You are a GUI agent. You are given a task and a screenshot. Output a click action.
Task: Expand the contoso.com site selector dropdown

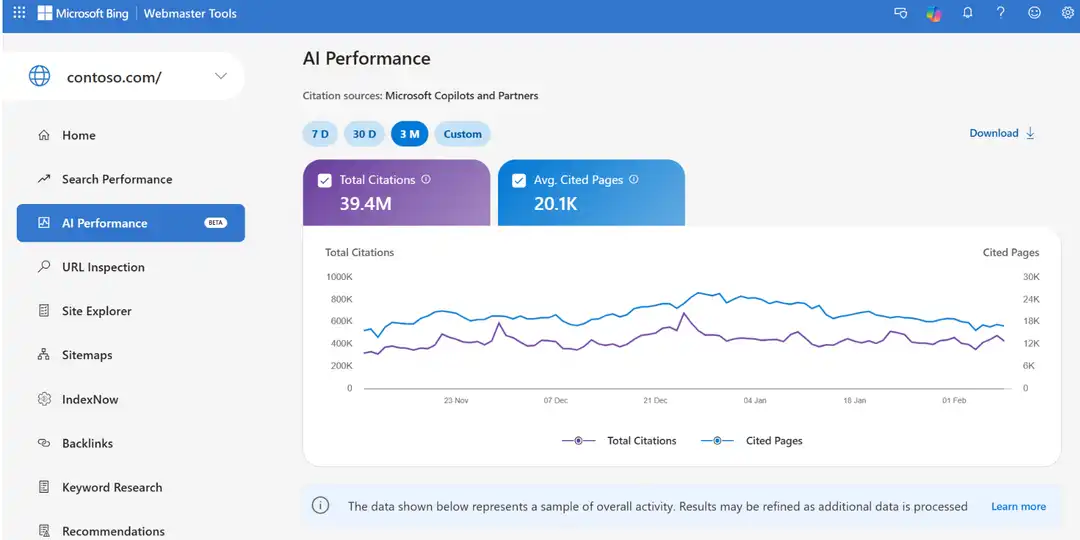click(x=221, y=77)
